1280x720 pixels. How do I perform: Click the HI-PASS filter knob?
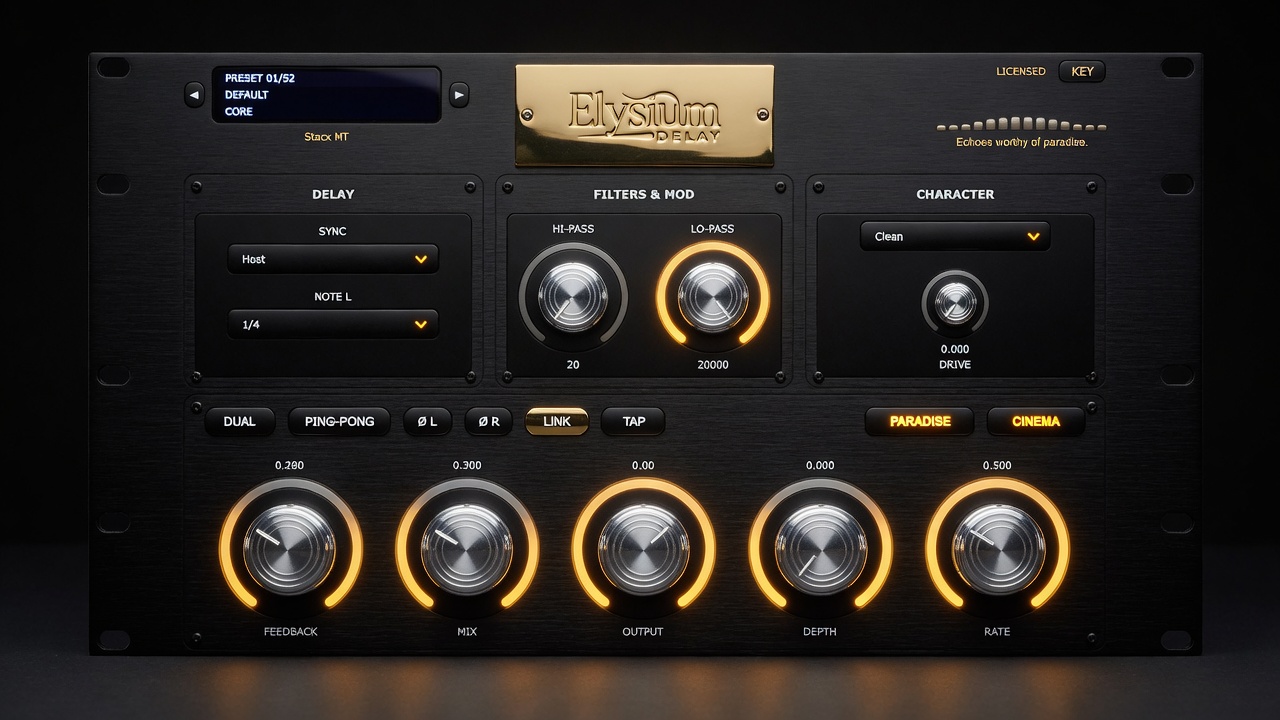(573, 297)
